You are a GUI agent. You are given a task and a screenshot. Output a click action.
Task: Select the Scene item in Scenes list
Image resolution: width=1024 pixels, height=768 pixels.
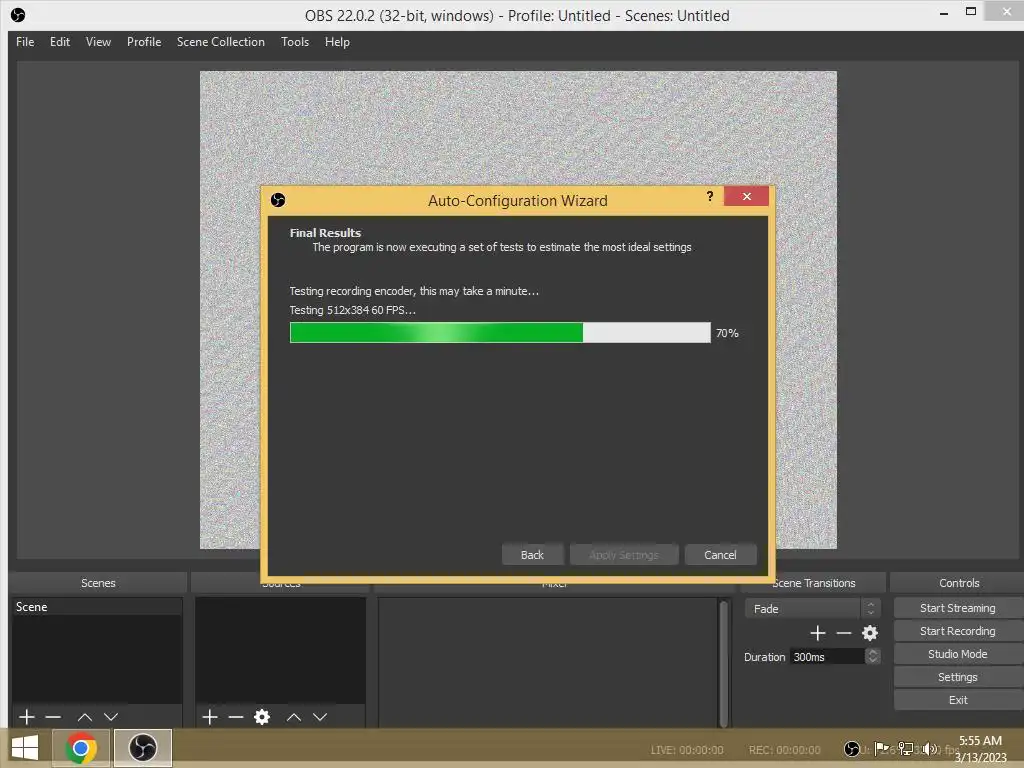(97, 607)
